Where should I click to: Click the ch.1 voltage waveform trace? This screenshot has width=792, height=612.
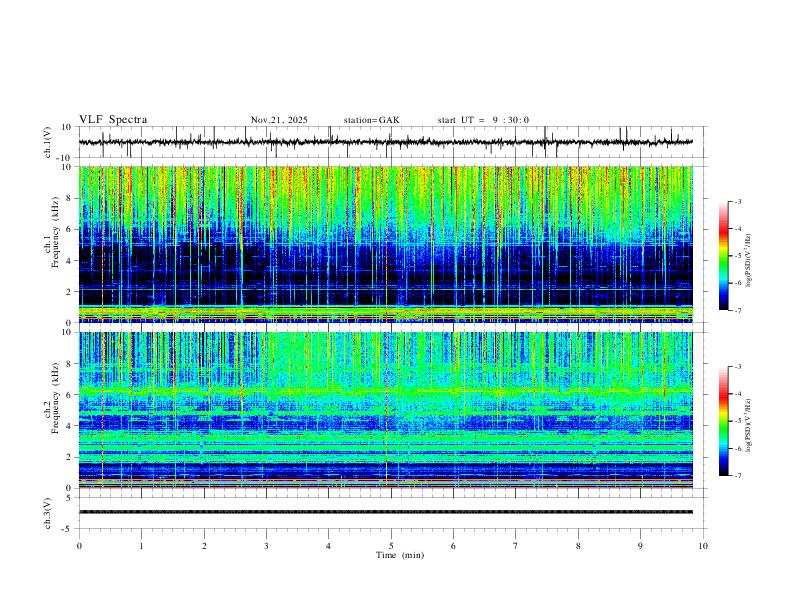(386, 142)
